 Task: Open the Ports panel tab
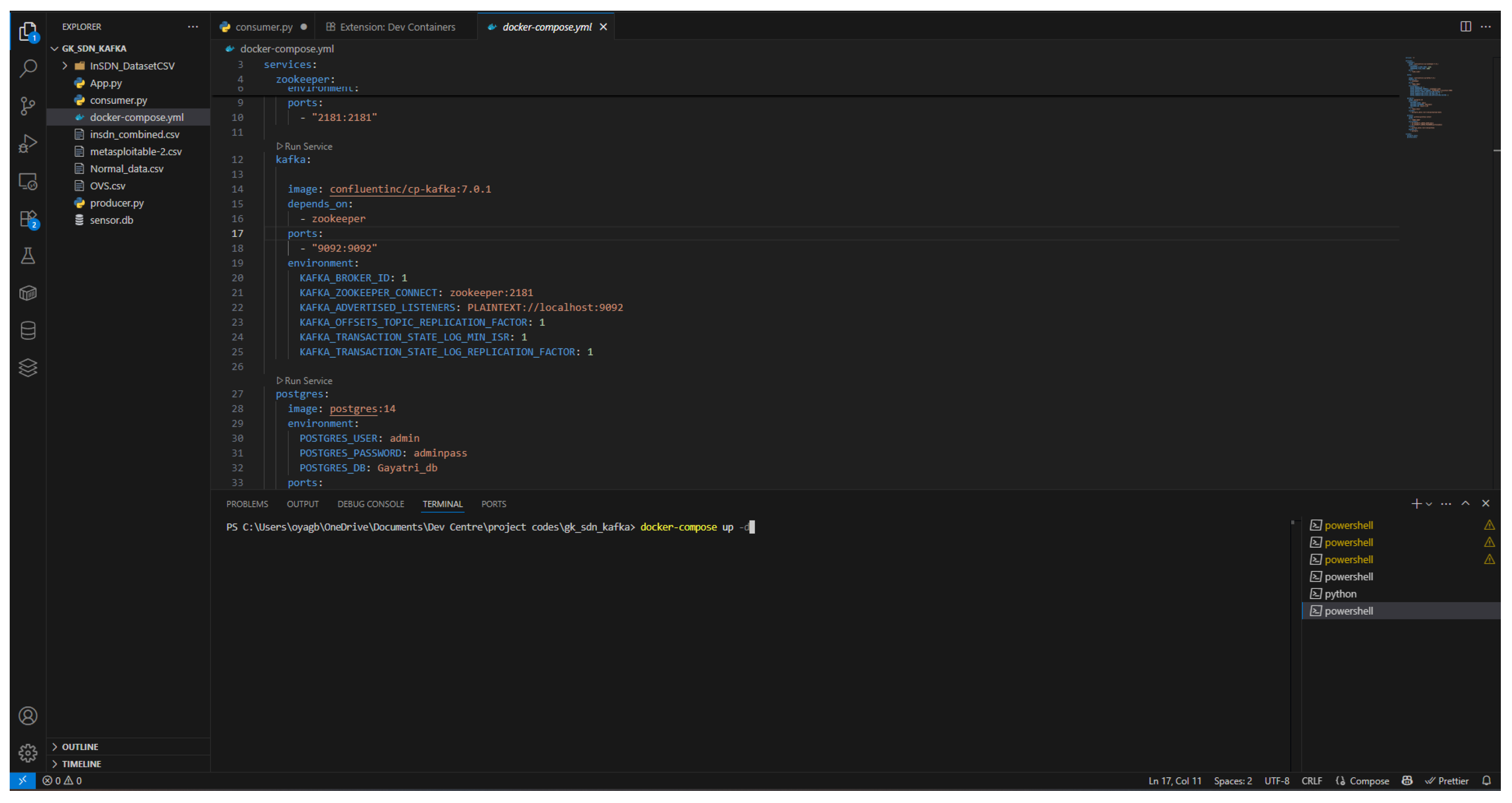493,504
